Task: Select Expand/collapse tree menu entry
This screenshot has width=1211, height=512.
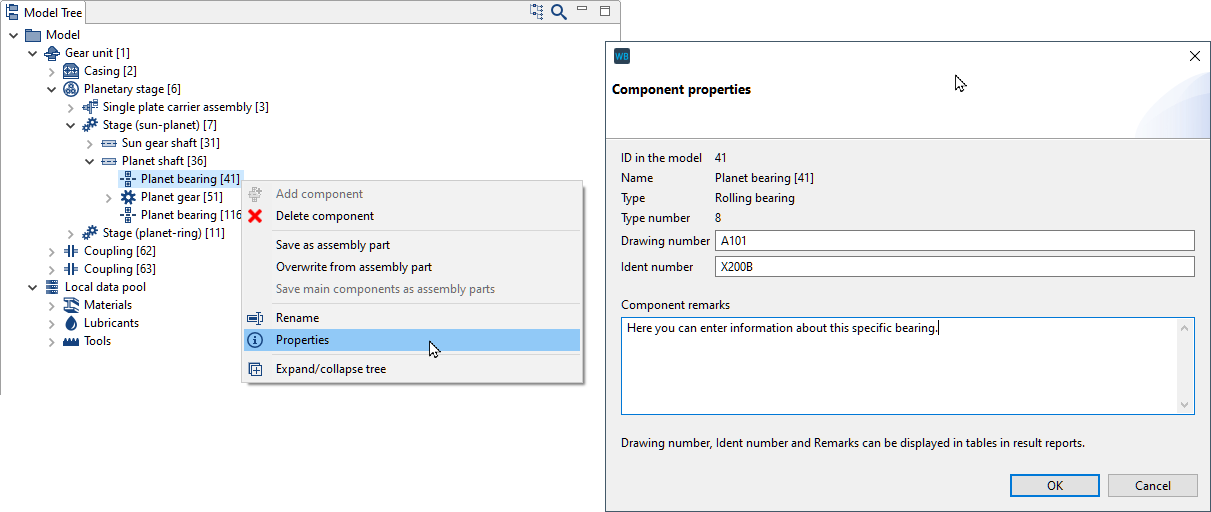Action: pyautogui.click(x=412, y=369)
